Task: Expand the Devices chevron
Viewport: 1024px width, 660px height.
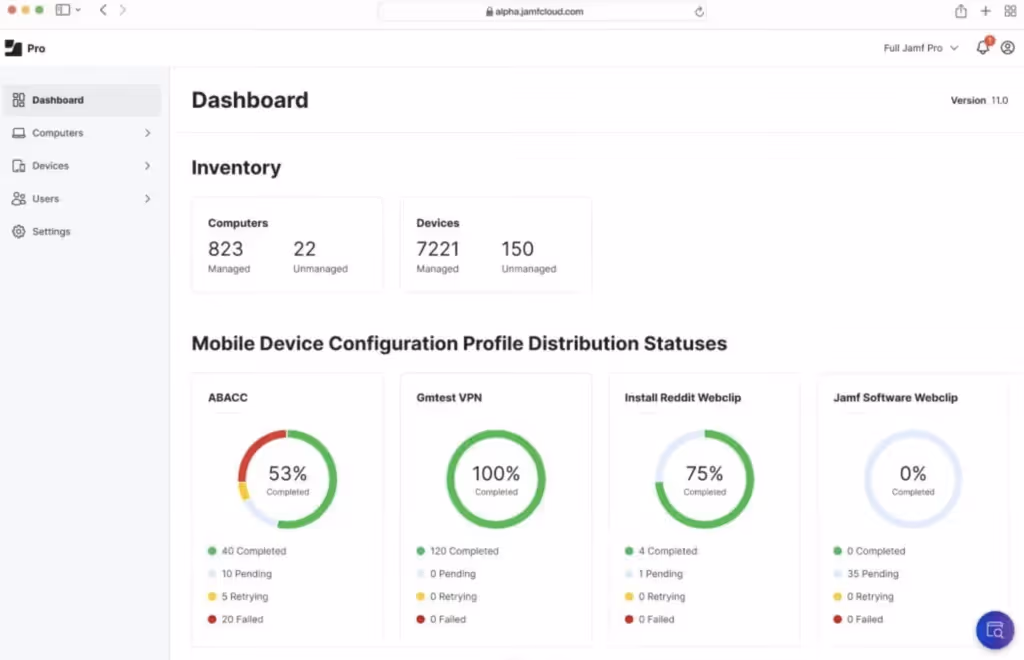Action: pyautogui.click(x=148, y=166)
